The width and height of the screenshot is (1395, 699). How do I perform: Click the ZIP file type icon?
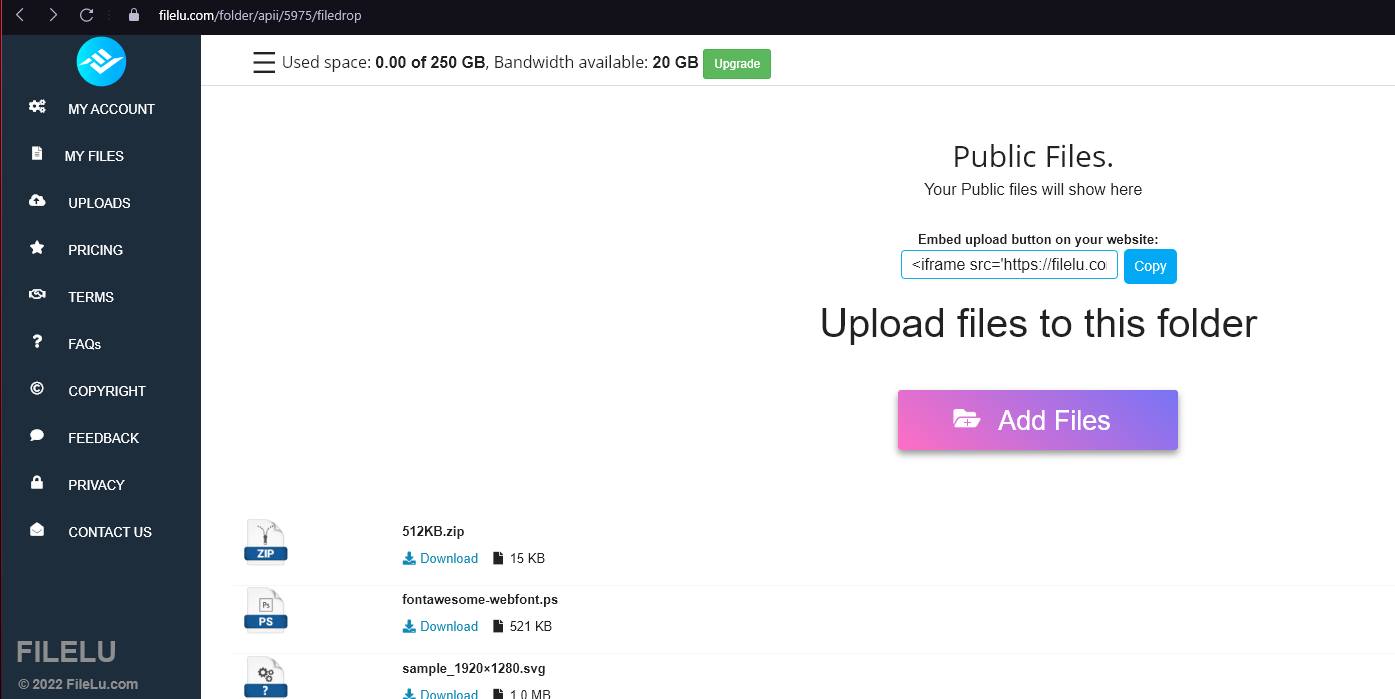tap(265, 543)
